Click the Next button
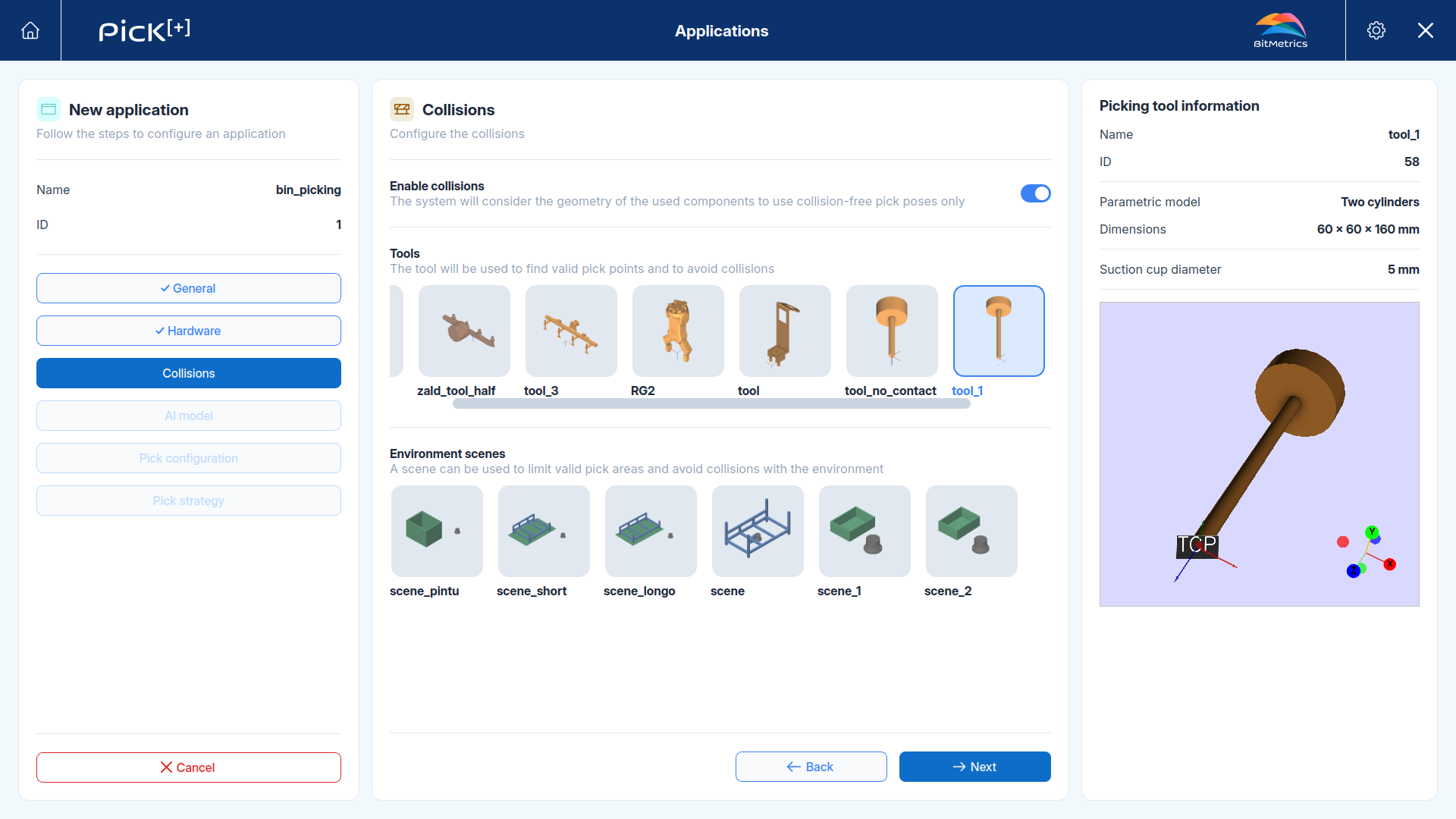The width and height of the screenshot is (1456, 819). point(974,767)
